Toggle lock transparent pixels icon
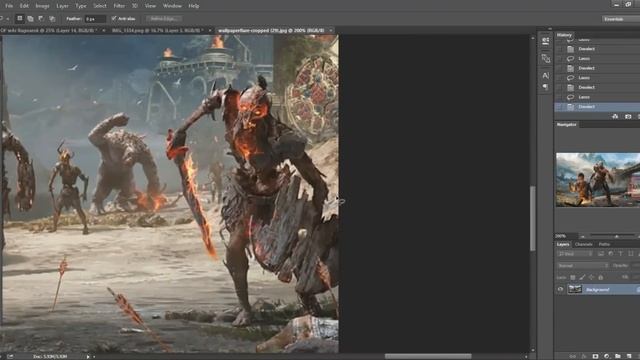 point(573,278)
